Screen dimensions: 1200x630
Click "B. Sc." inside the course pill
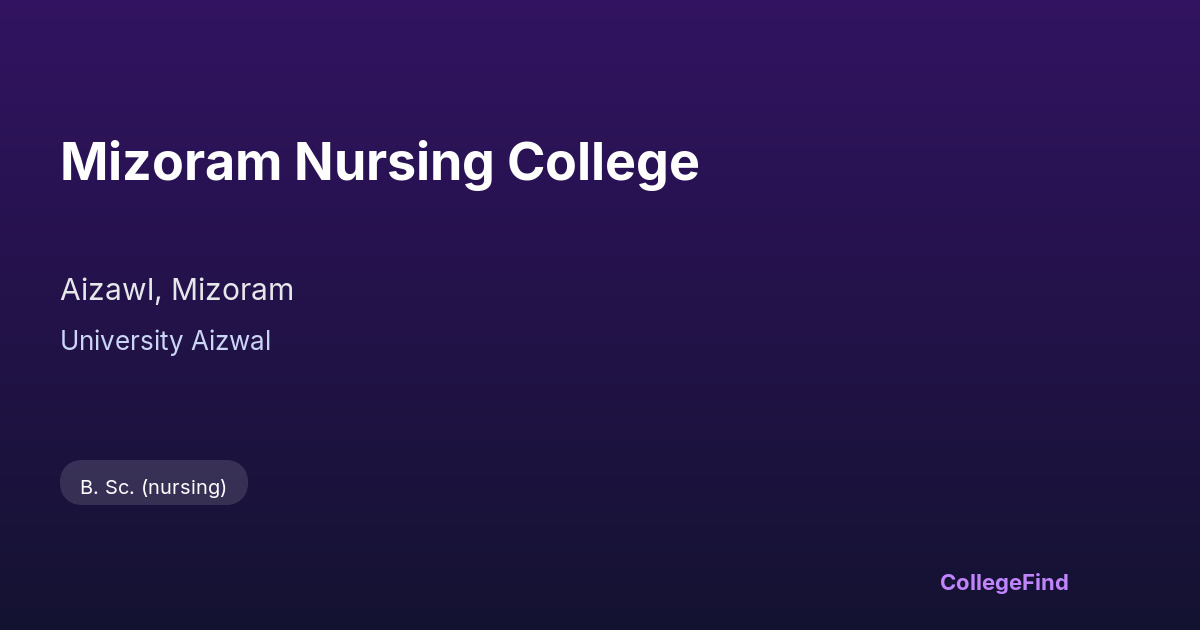(107, 487)
